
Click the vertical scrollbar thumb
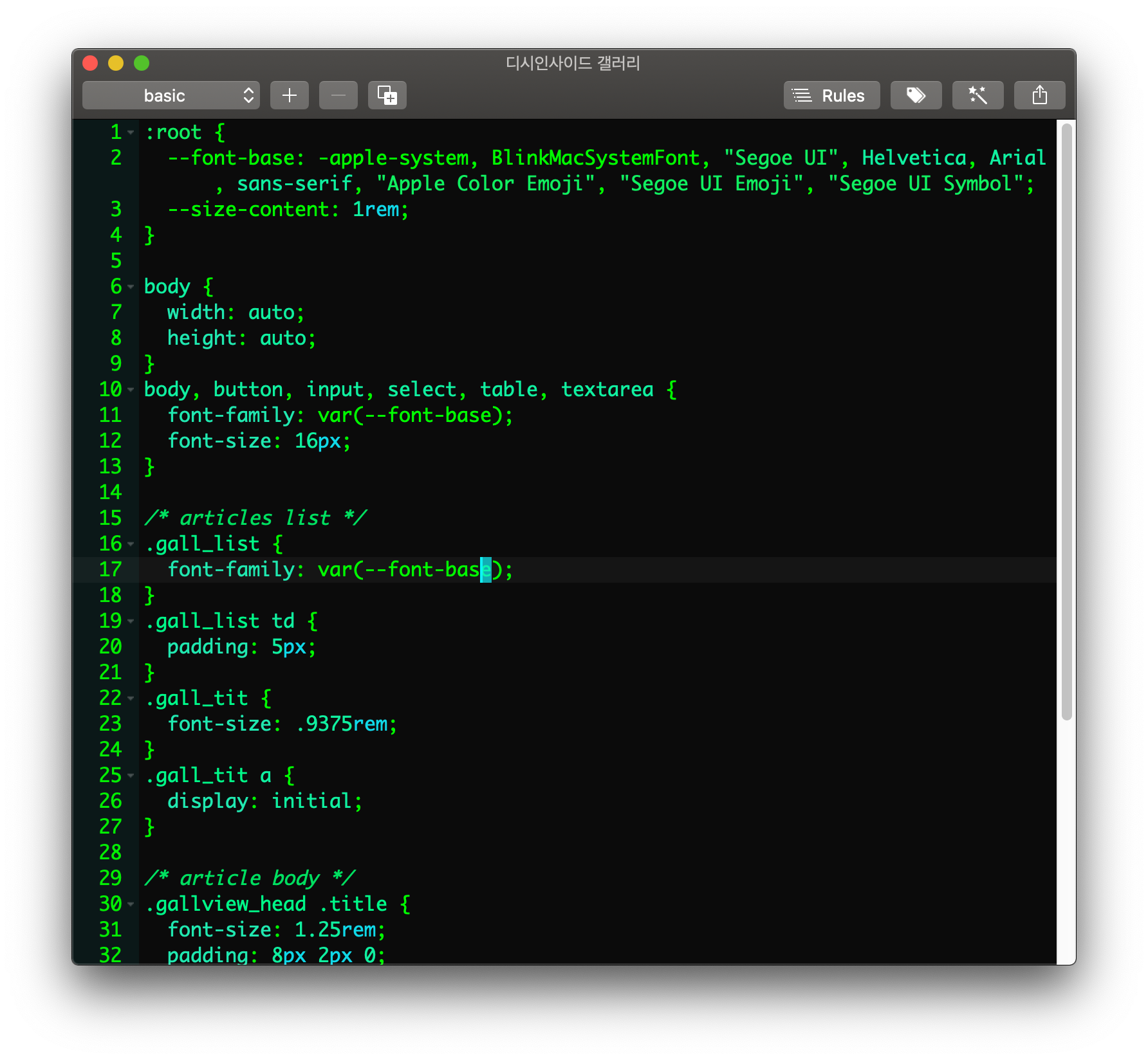pos(1067,421)
